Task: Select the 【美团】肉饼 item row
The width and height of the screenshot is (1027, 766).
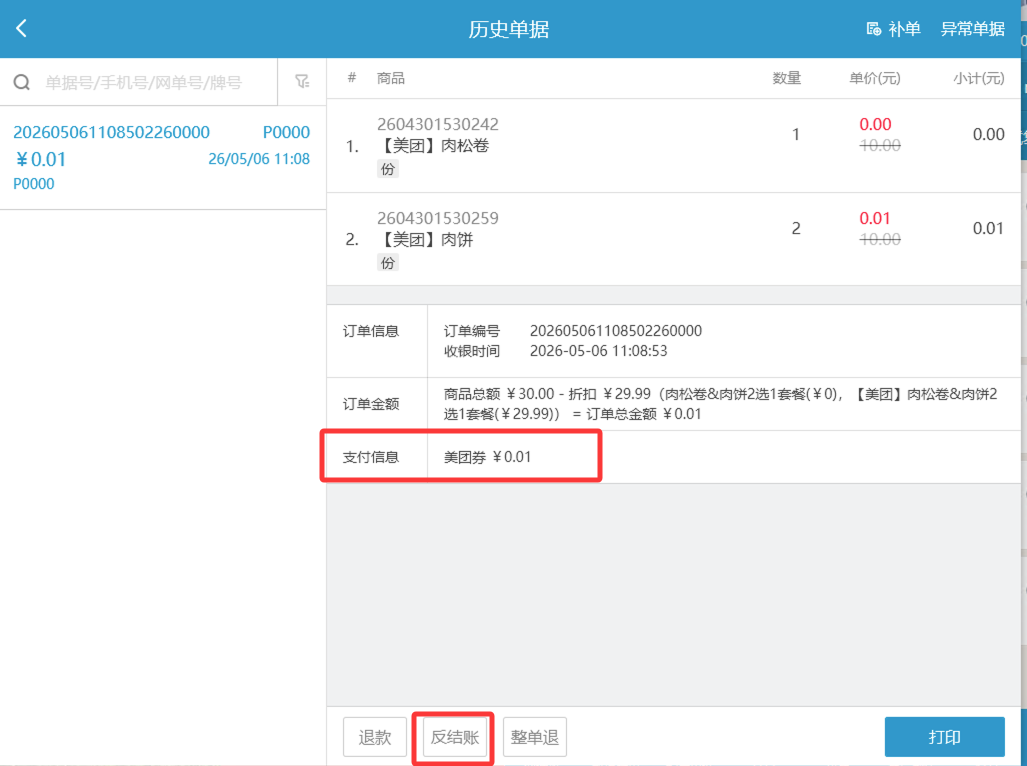Action: [x=674, y=240]
